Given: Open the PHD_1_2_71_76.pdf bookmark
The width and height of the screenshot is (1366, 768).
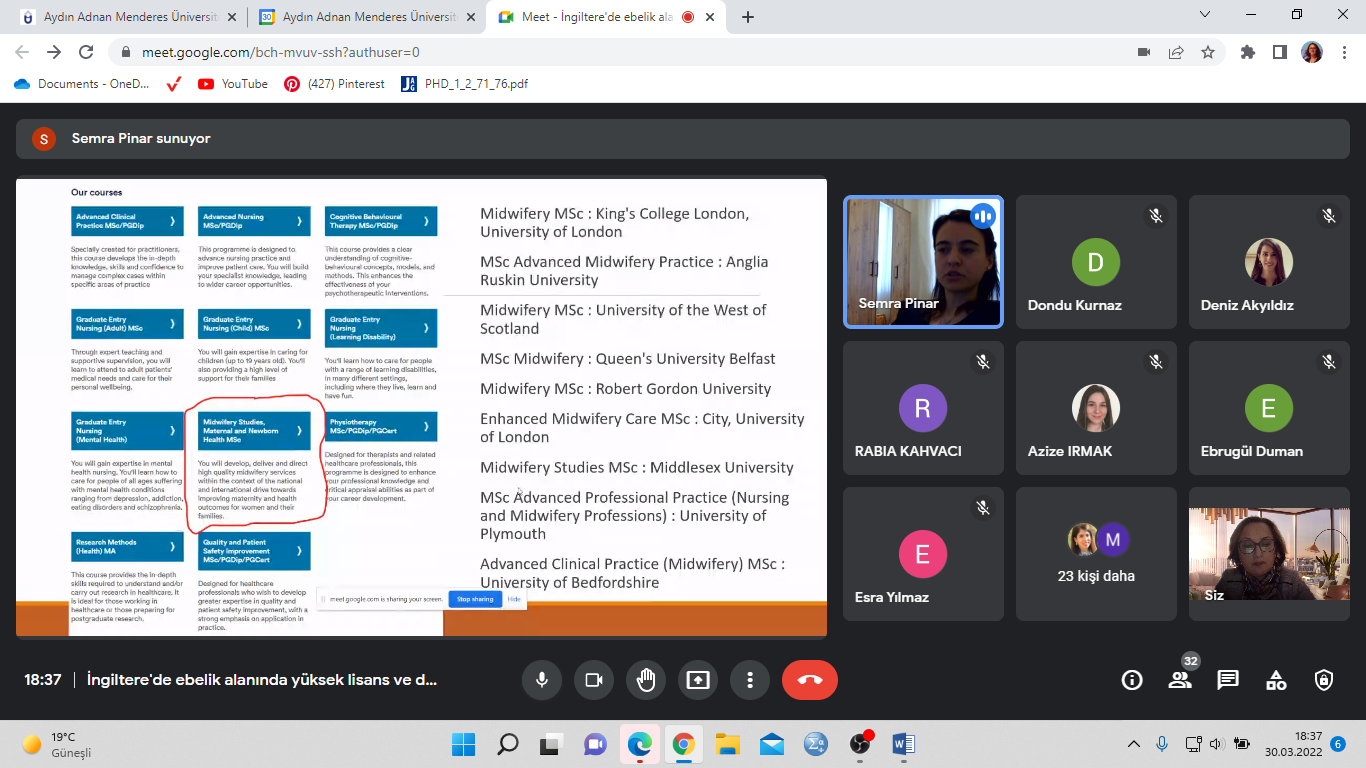Looking at the screenshot, I should [x=464, y=84].
